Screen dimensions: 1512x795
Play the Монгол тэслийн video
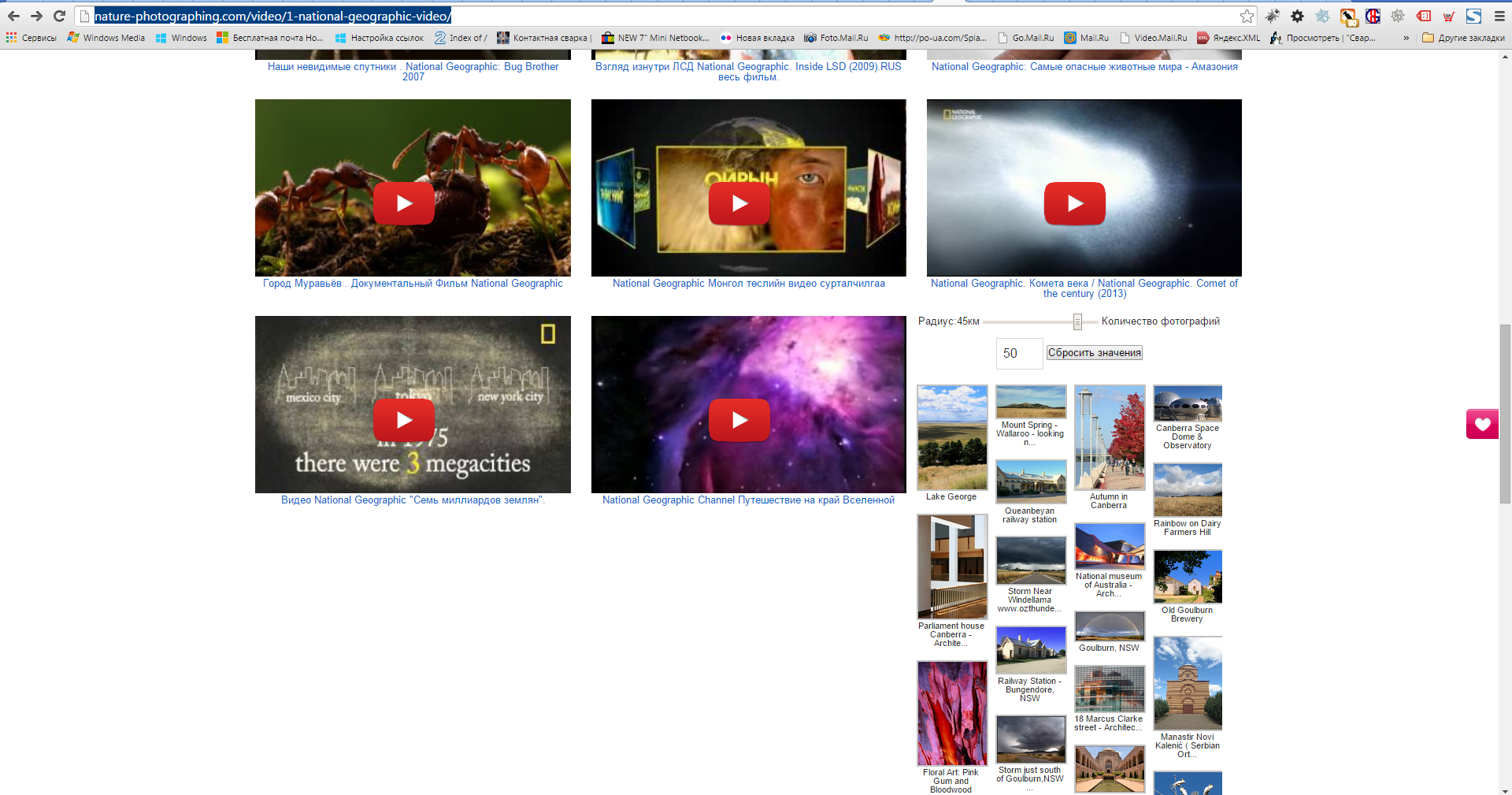pos(739,203)
